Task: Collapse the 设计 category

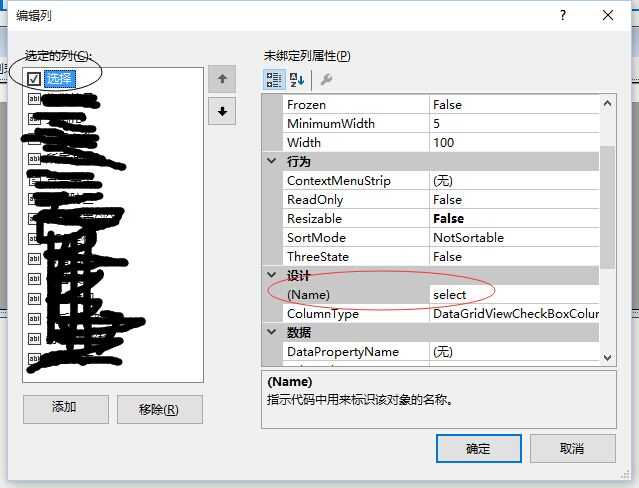Action: tap(272, 275)
